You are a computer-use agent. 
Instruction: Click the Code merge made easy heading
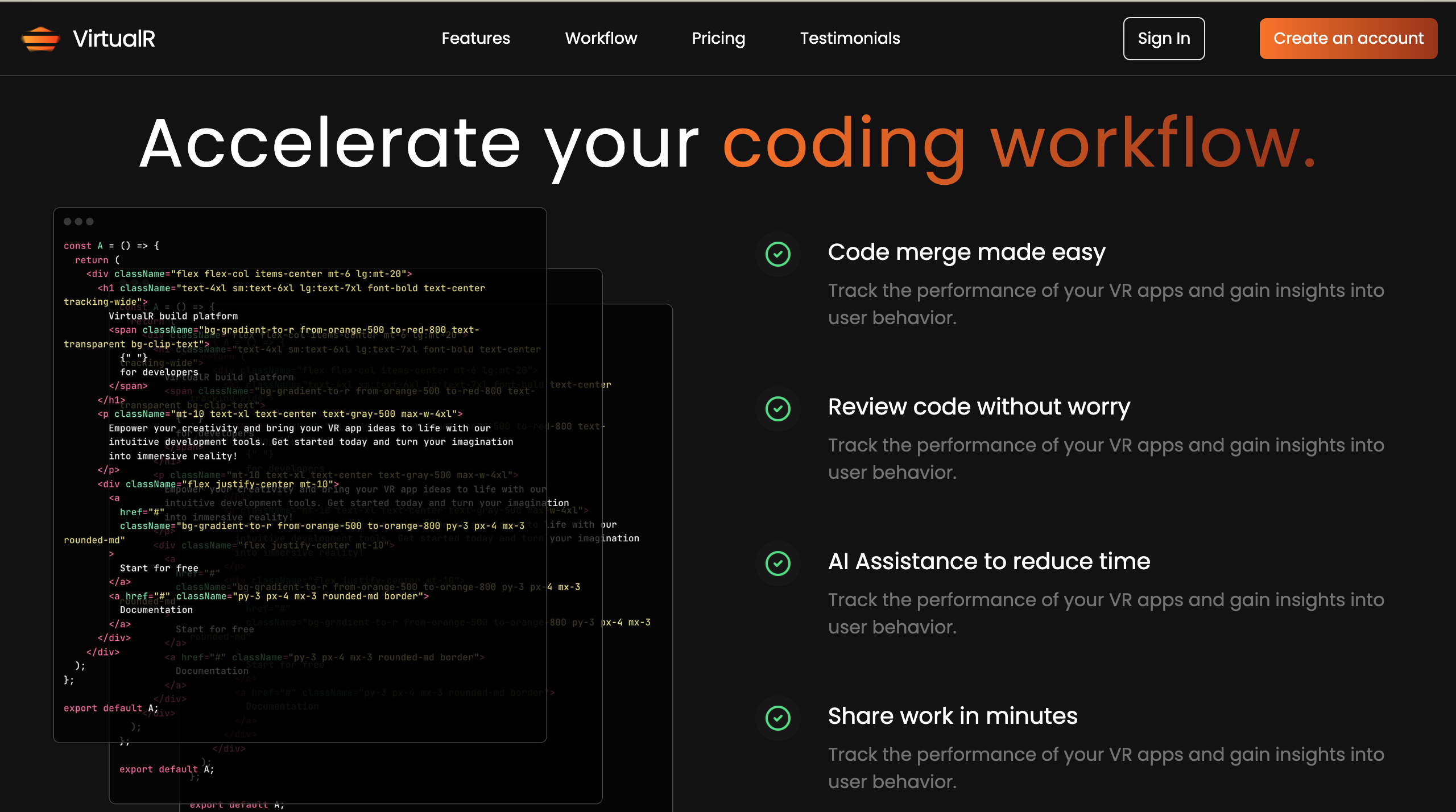click(966, 252)
